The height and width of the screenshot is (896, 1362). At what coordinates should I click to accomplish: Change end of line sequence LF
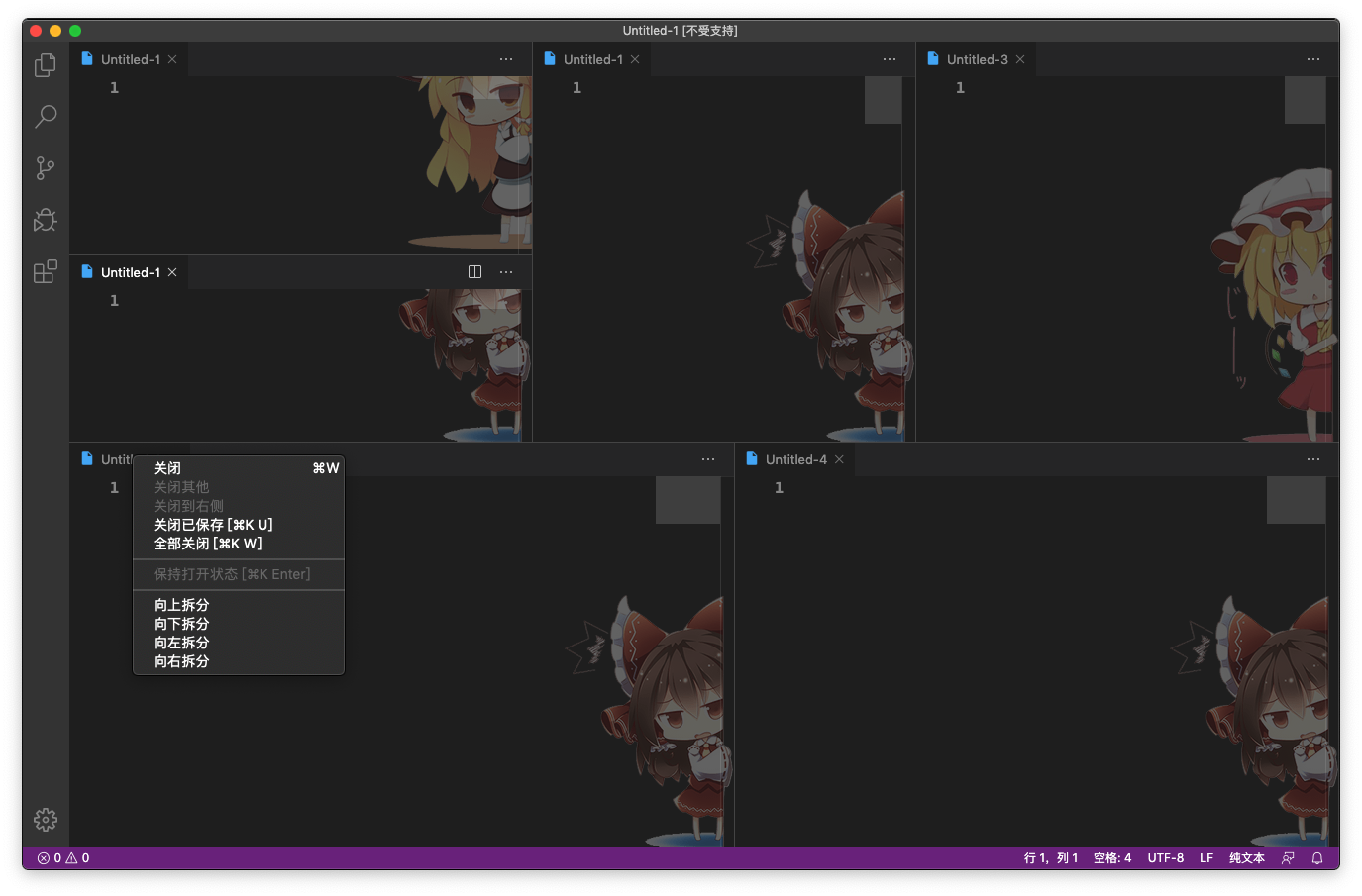pyautogui.click(x=1206, y=858)
